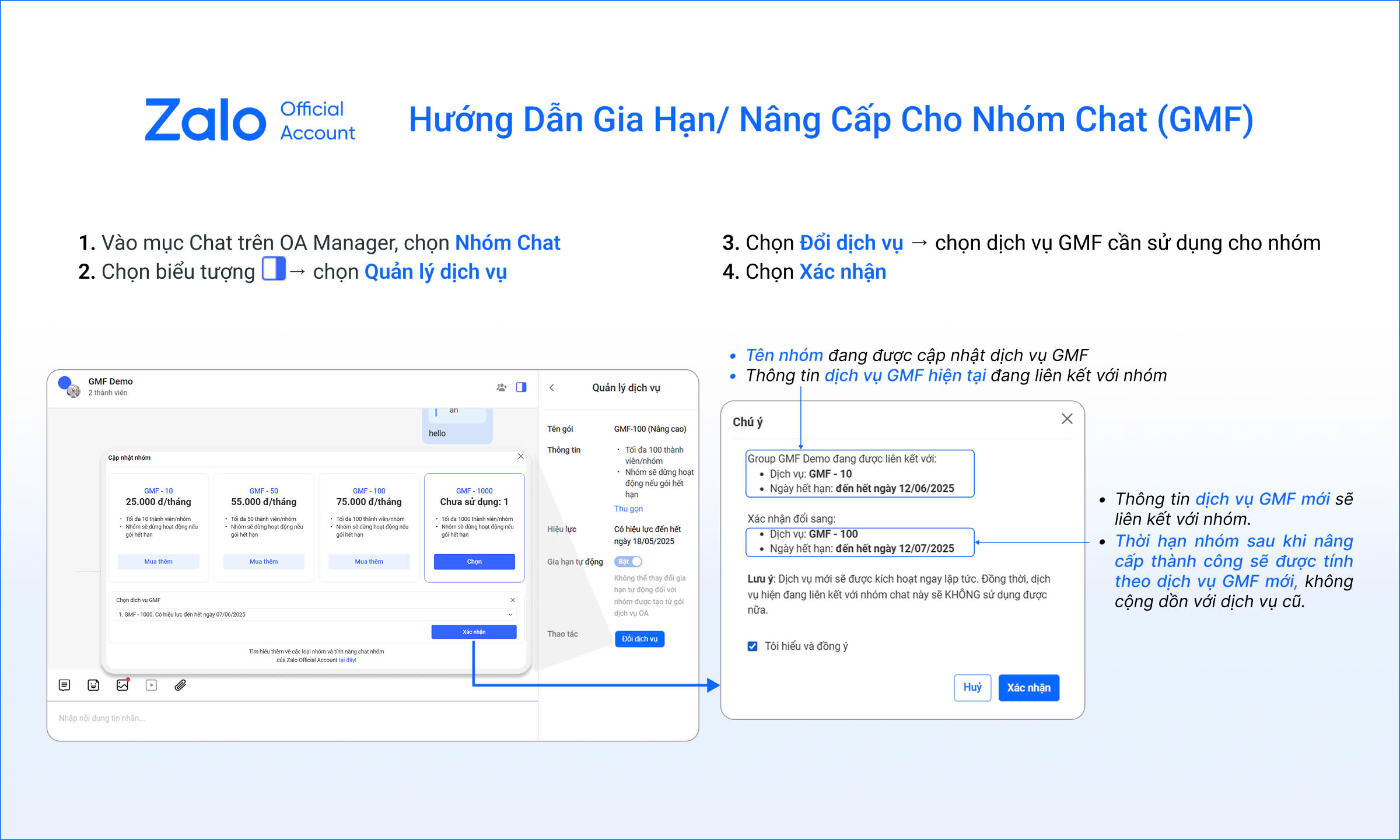The height and width of the screenshot is (840, 1400).
Task: Select the GMF - 50 package title
Action: point(264,491)
